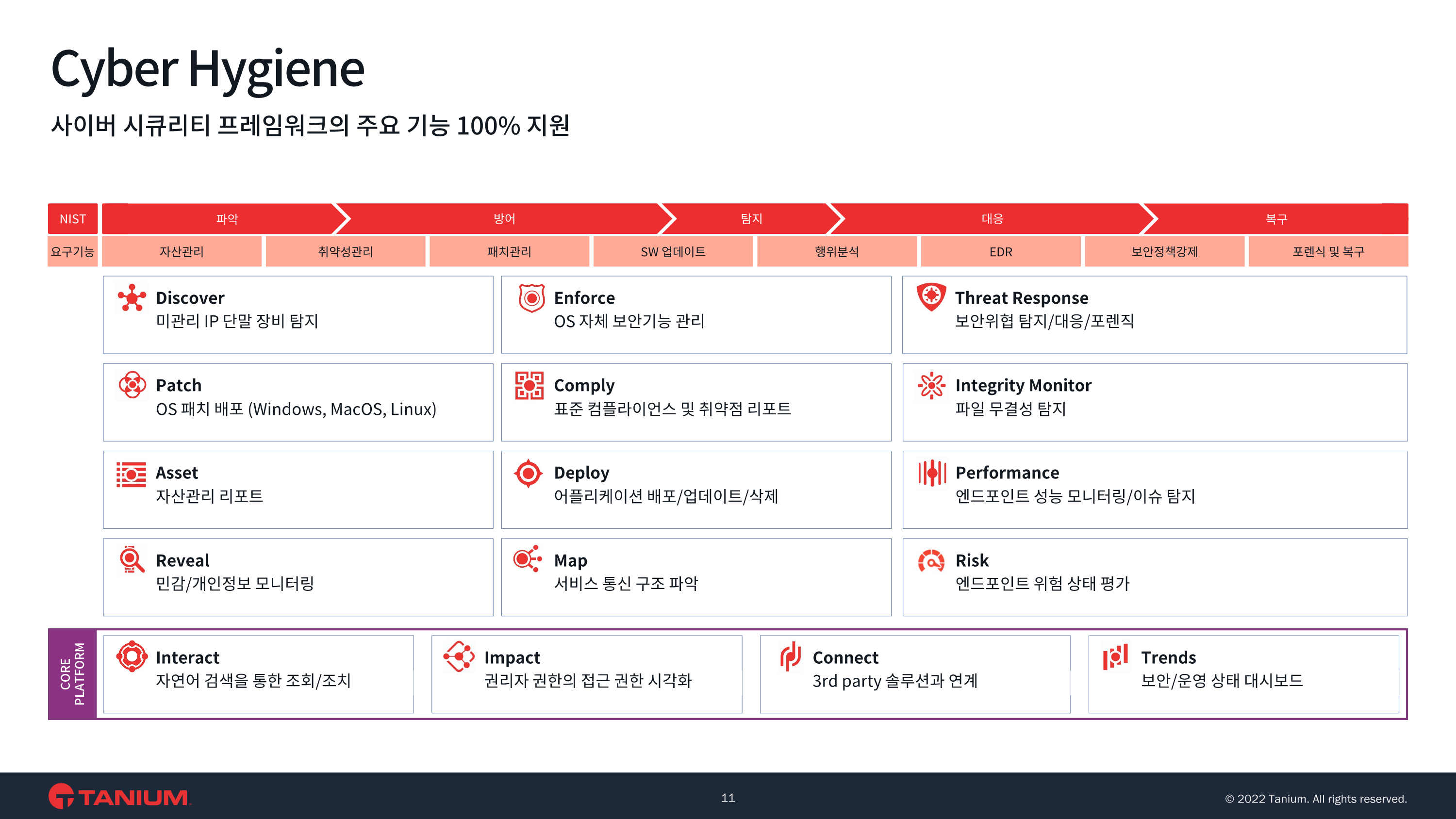Click the 취약성관리 requirement cell

coord(346,252)
